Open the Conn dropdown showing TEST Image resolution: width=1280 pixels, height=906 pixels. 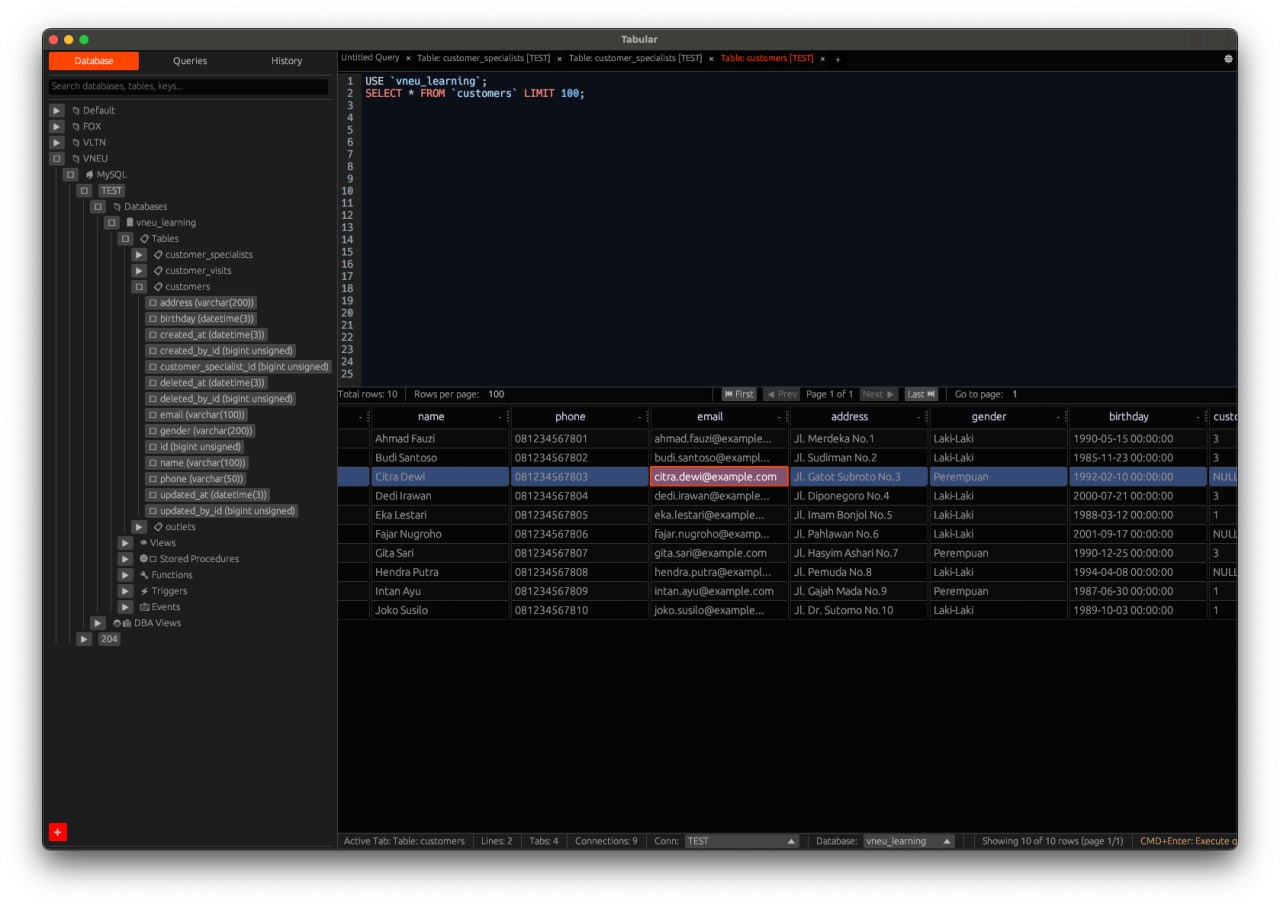coord(740,841)
